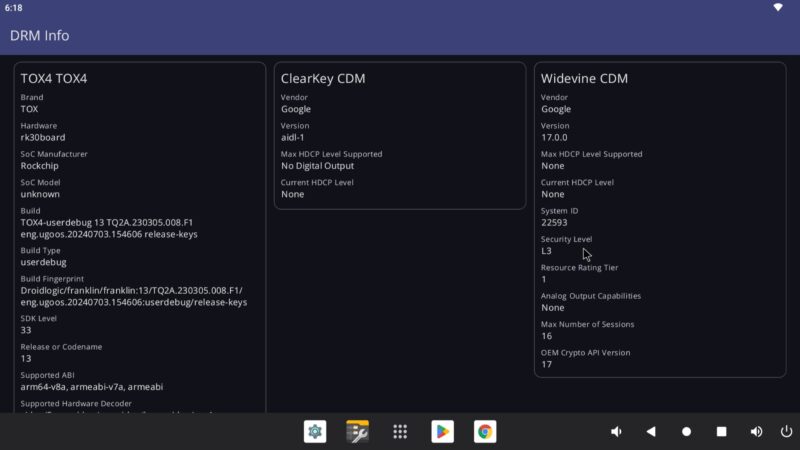
Task: Click the Widevine System ID value 22593
Action: pos(554,223)
